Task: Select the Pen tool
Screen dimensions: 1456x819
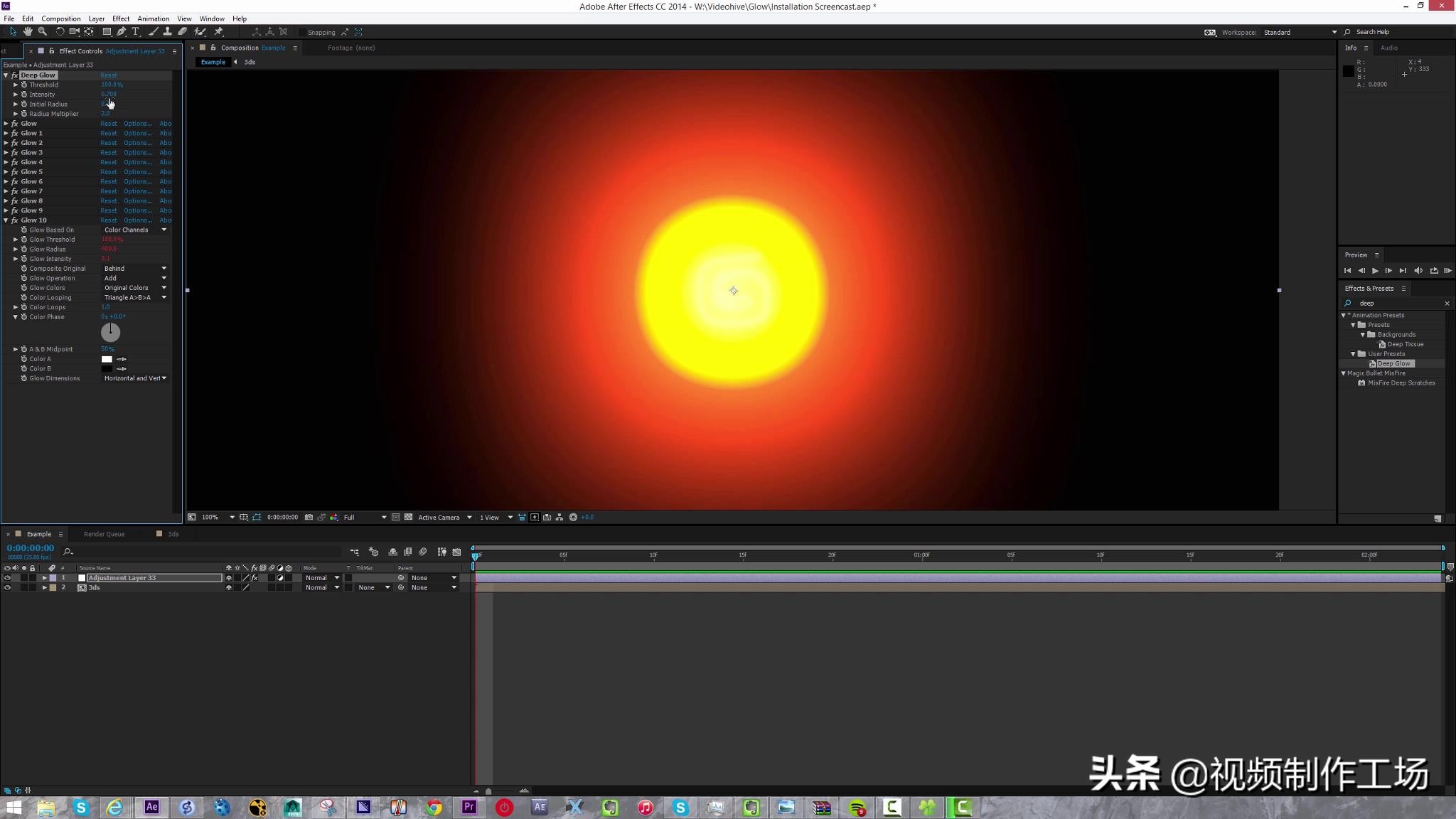Action: (x=122, y=32)
